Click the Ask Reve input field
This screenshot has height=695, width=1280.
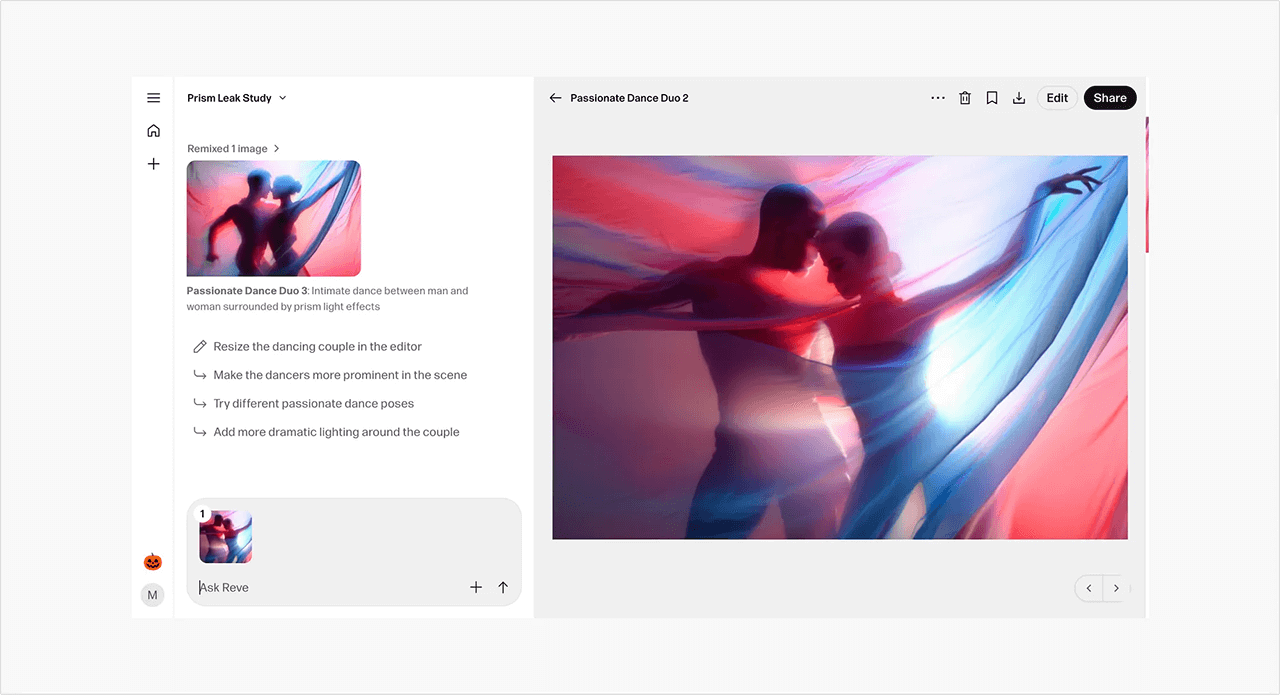(x=330, y=588)
